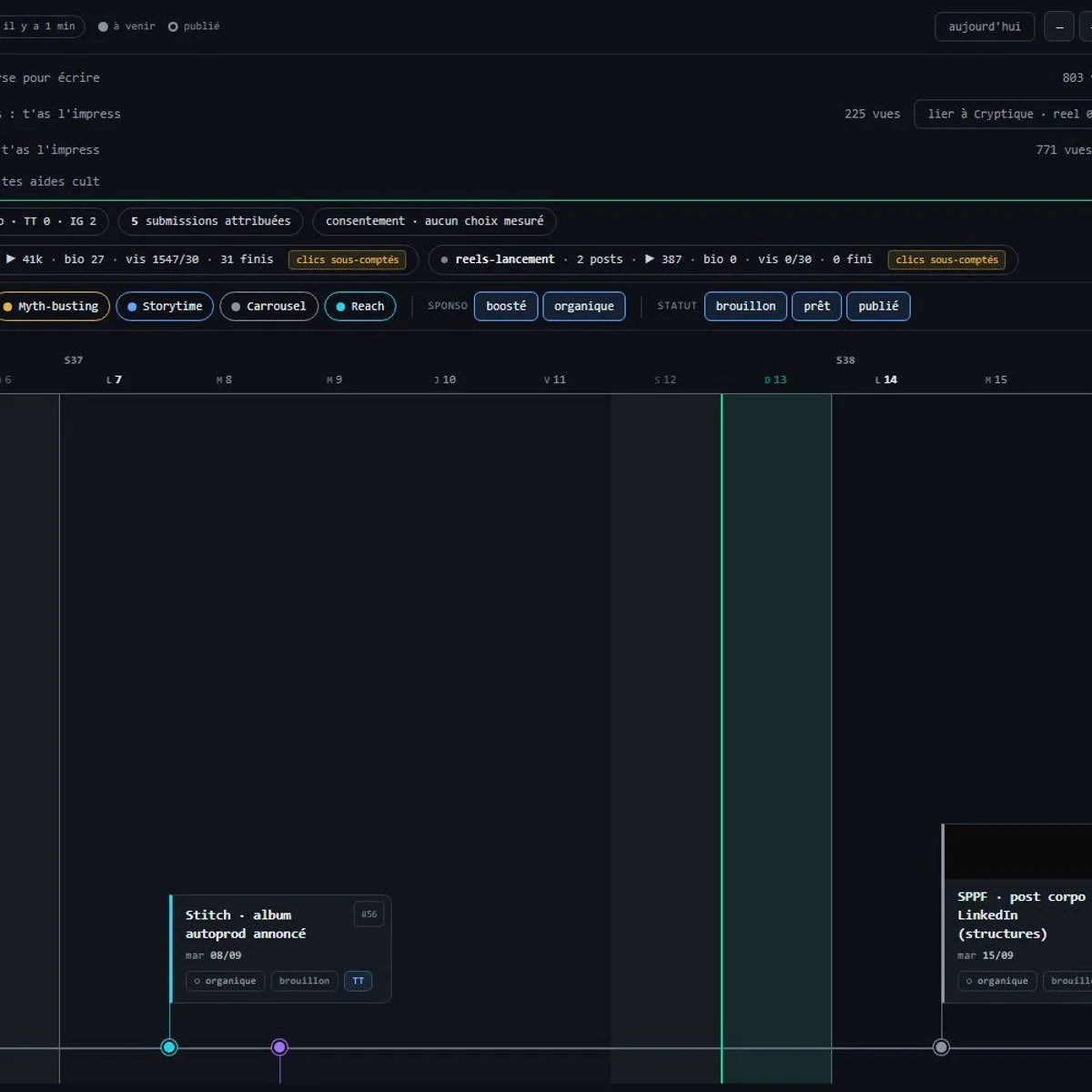Screen dimensions: 1092x1092
Task: Filter by brouillon in the STATUT group
Action: pyautogui.click(x=746, y=307)
